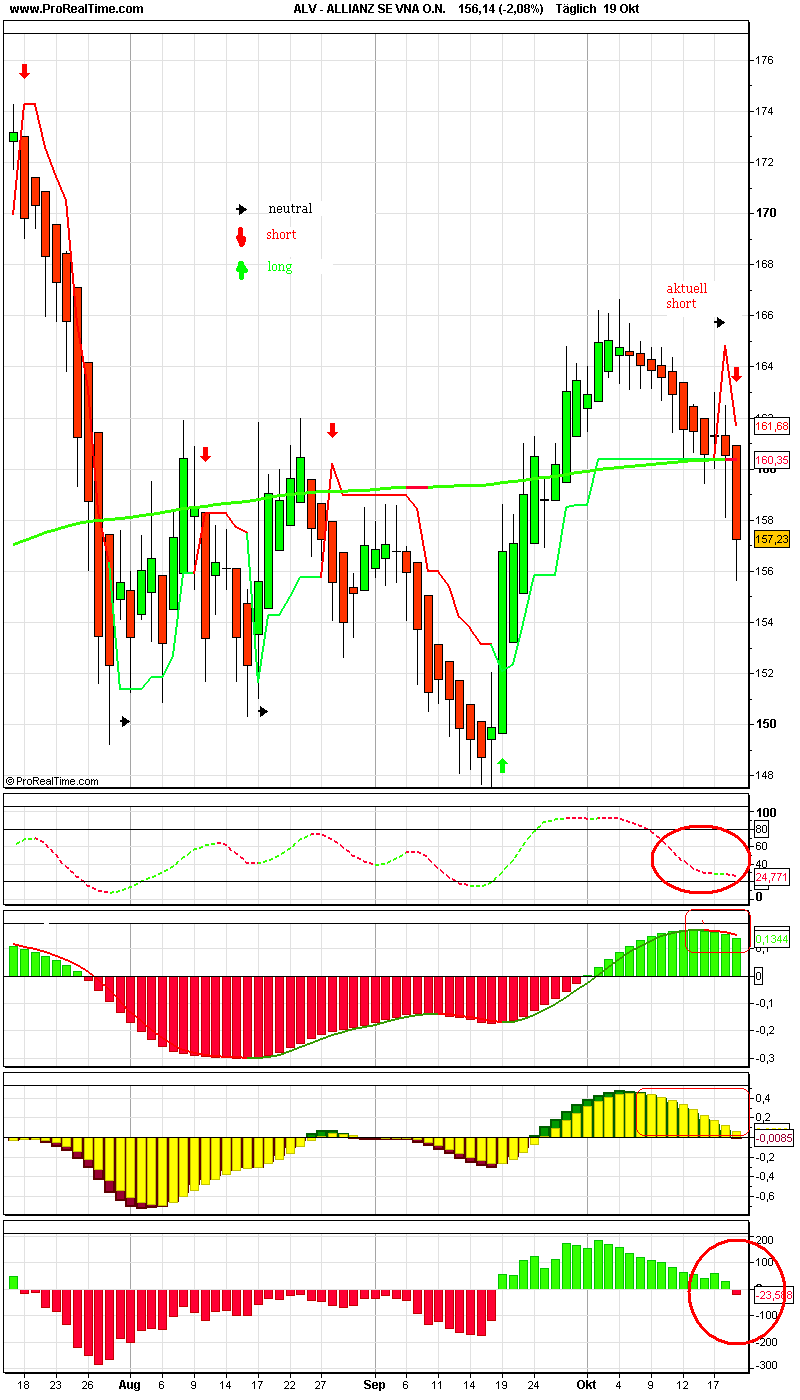
Task: Toggle the "long" legend text entry
Action: coord(278,267)
